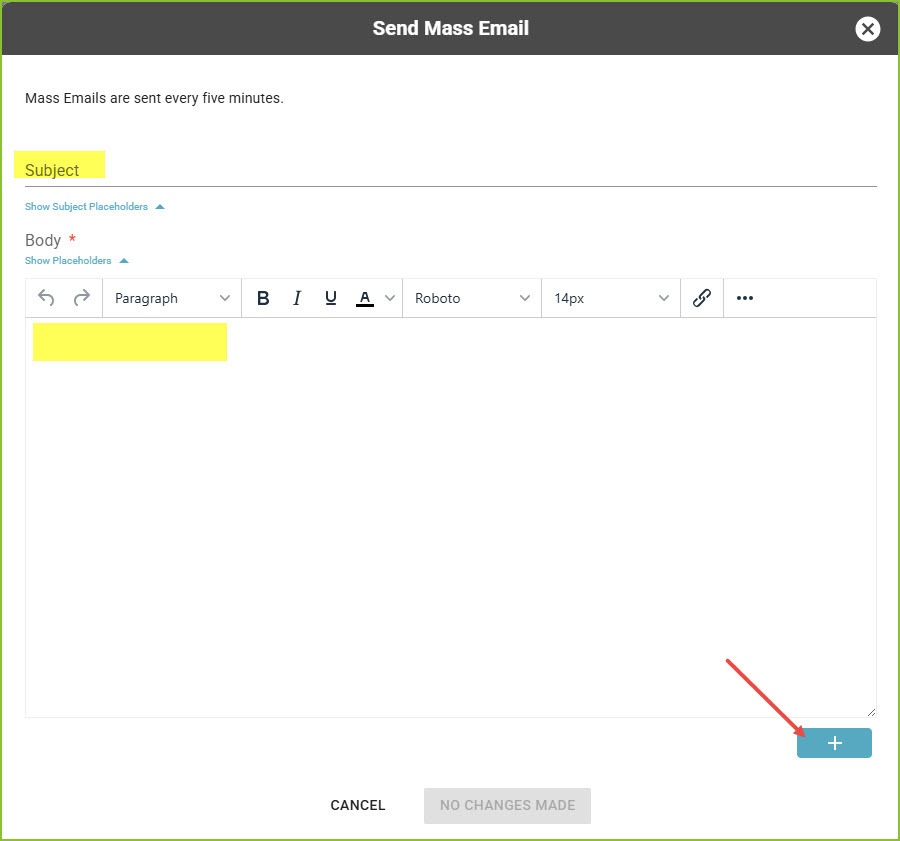Open the Paragraph format dropdown
900x841 pixels.
pos(172,298)
